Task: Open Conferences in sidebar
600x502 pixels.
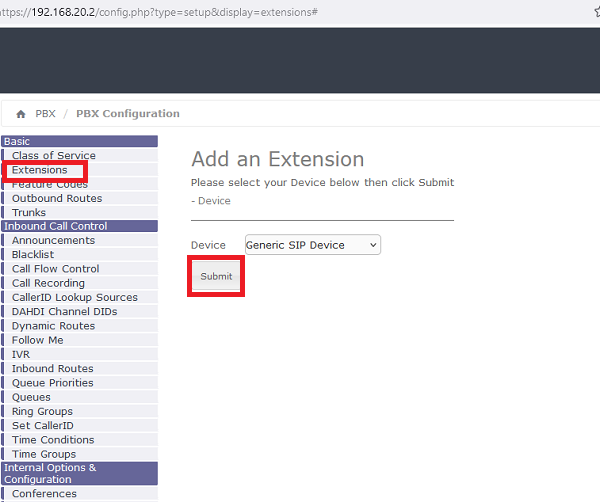Action: 44,493
